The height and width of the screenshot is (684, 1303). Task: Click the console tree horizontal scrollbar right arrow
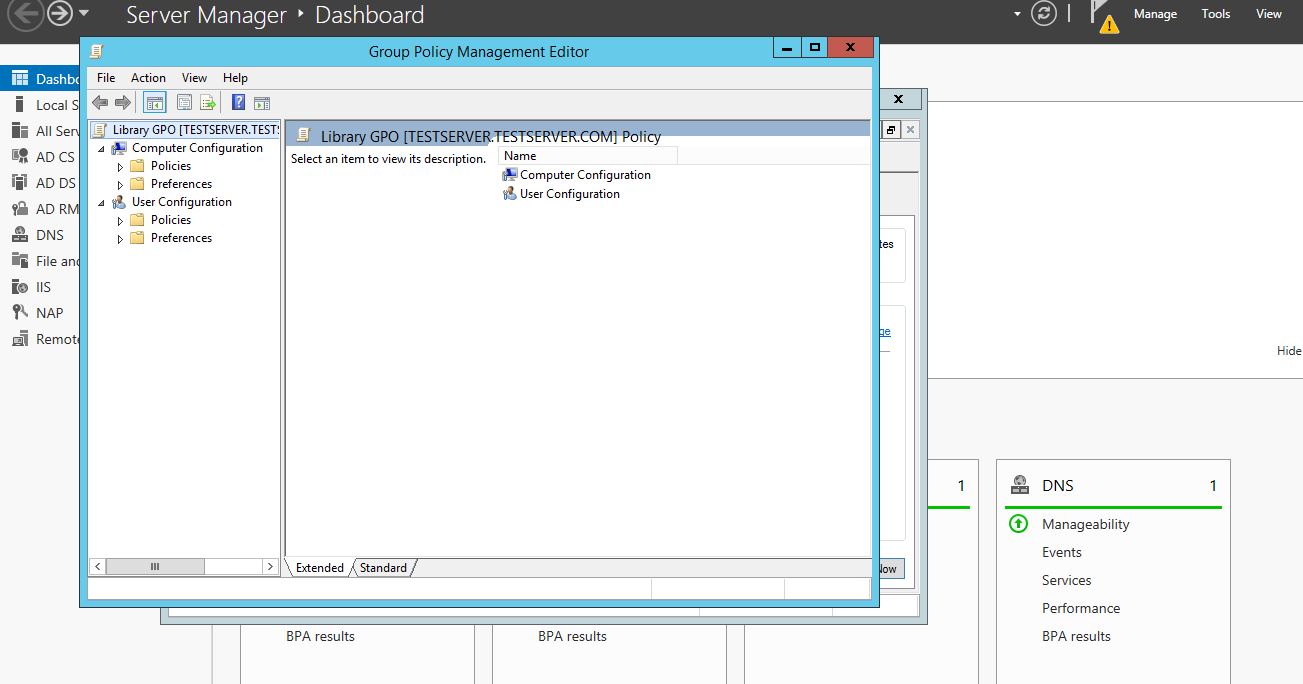[270, 566]
